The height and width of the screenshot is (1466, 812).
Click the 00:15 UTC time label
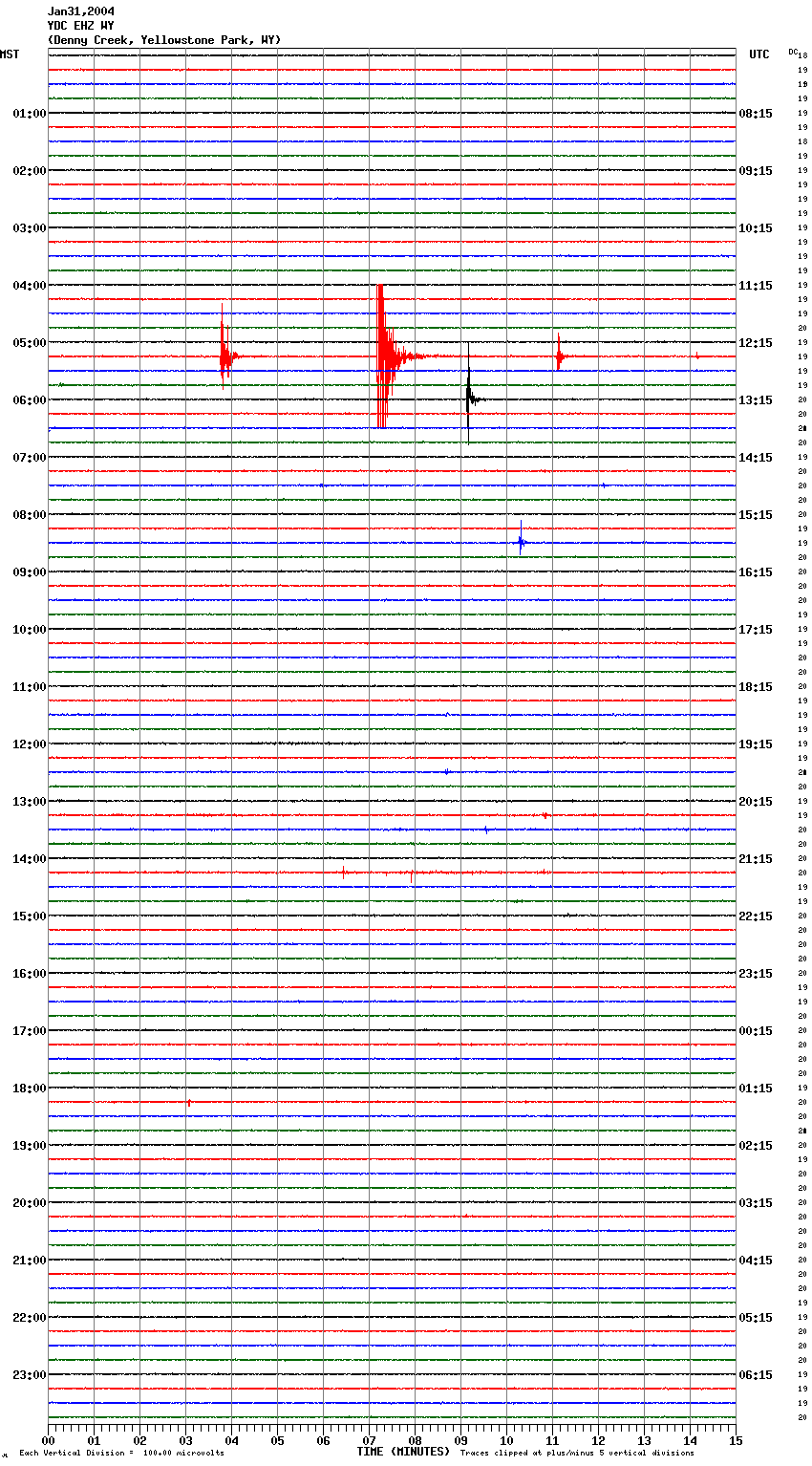pos(756,1031)
